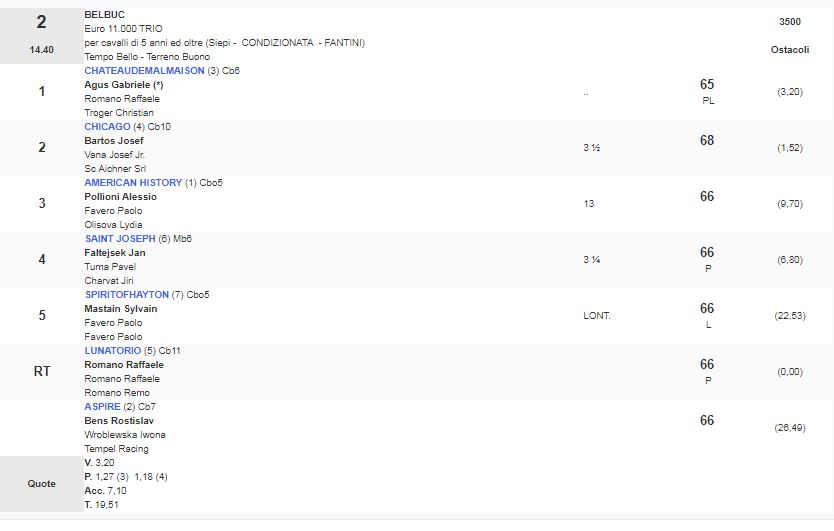Open the SAINT JOSEPH horse link
Image resolution: width=834 pixels, height=531 pixels.
(120, 239)
